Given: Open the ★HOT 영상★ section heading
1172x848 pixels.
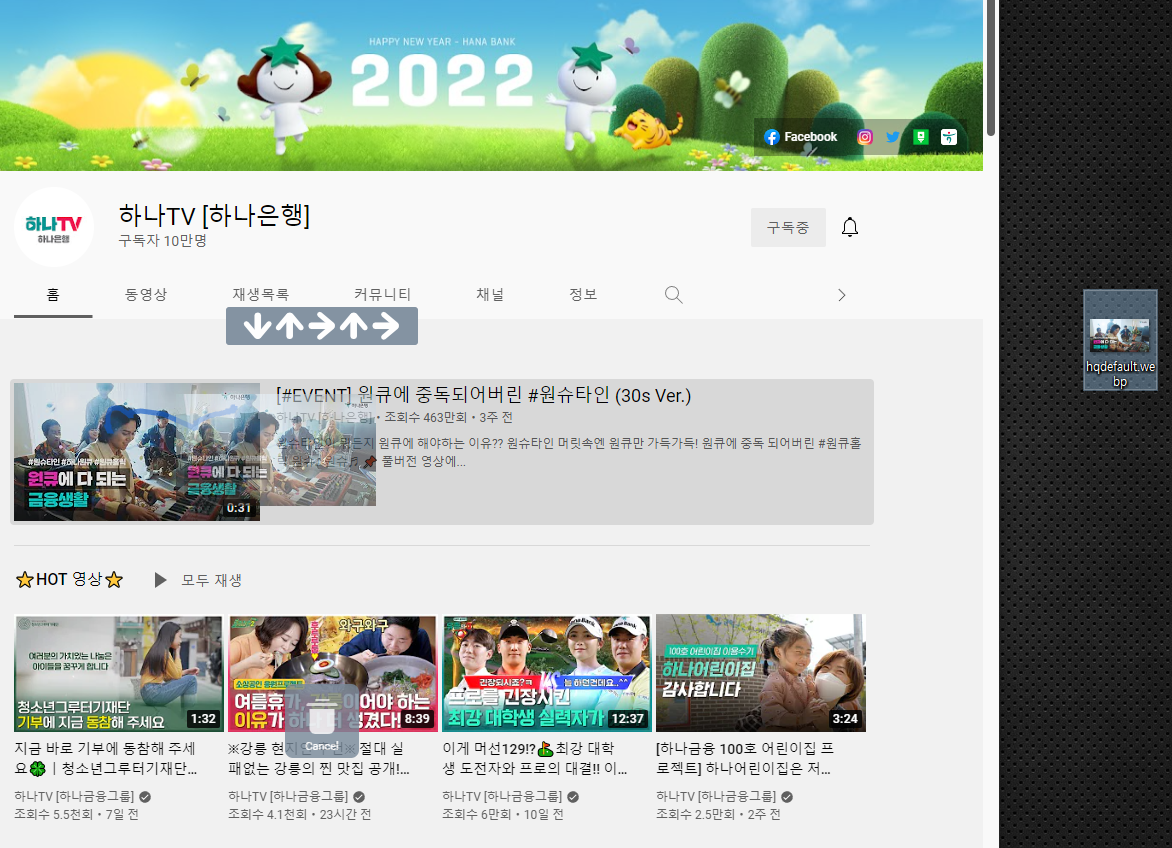Looking at the screenshot, I should (x=70, y=579).
